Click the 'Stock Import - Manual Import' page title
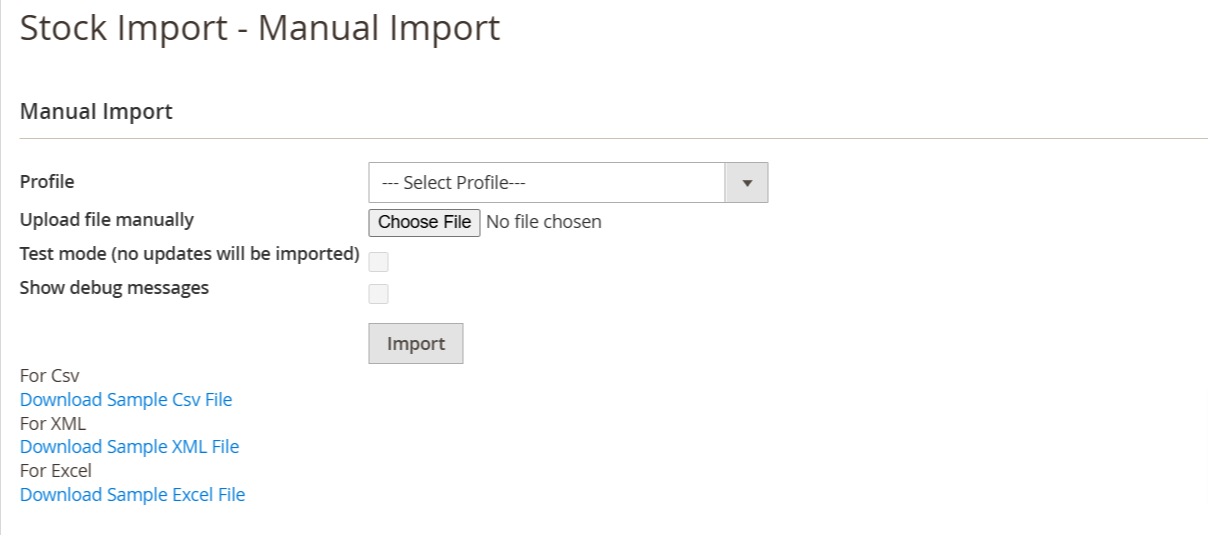Image resolution: width=1208 pixels, height=535 pixels. coord(260,28)
